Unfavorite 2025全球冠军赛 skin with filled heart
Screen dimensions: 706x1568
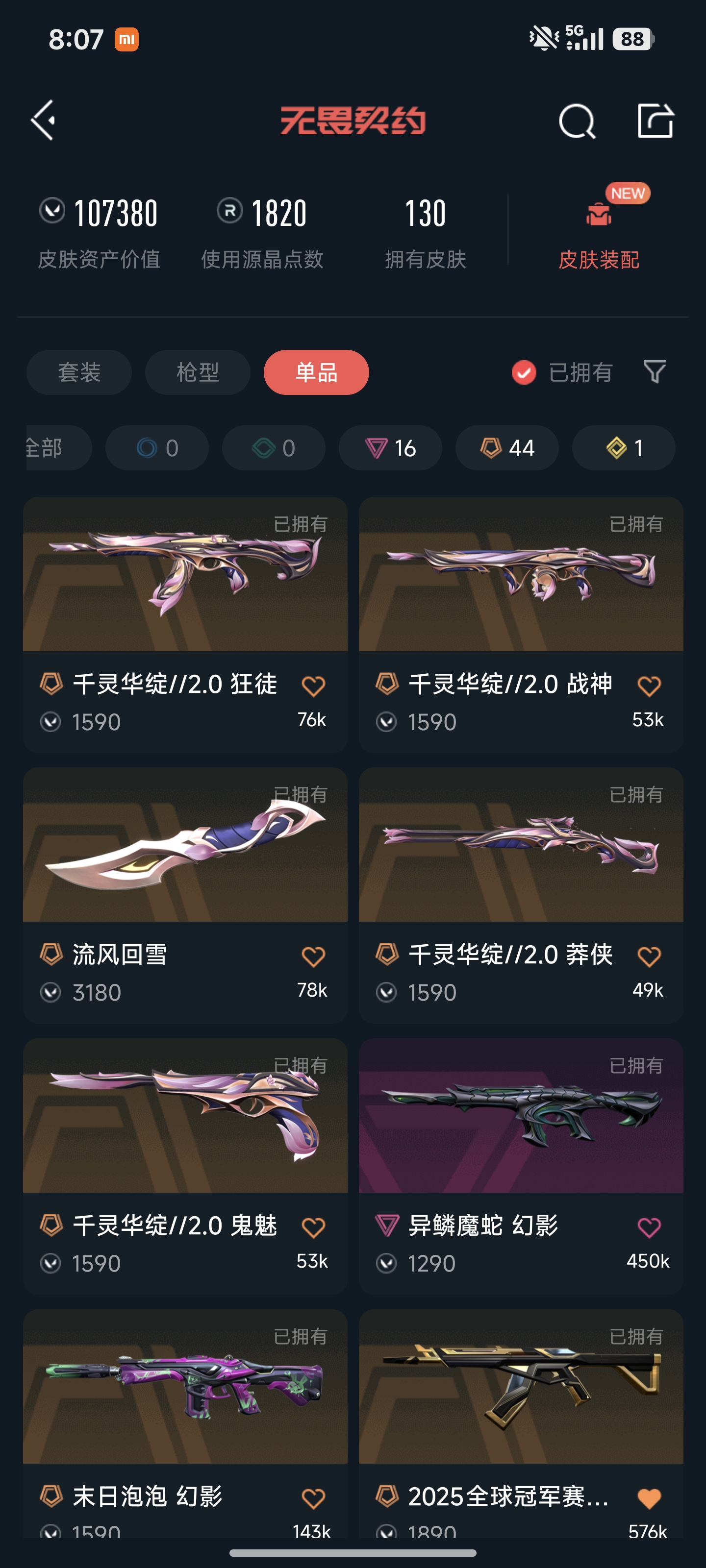[649, 1498]
